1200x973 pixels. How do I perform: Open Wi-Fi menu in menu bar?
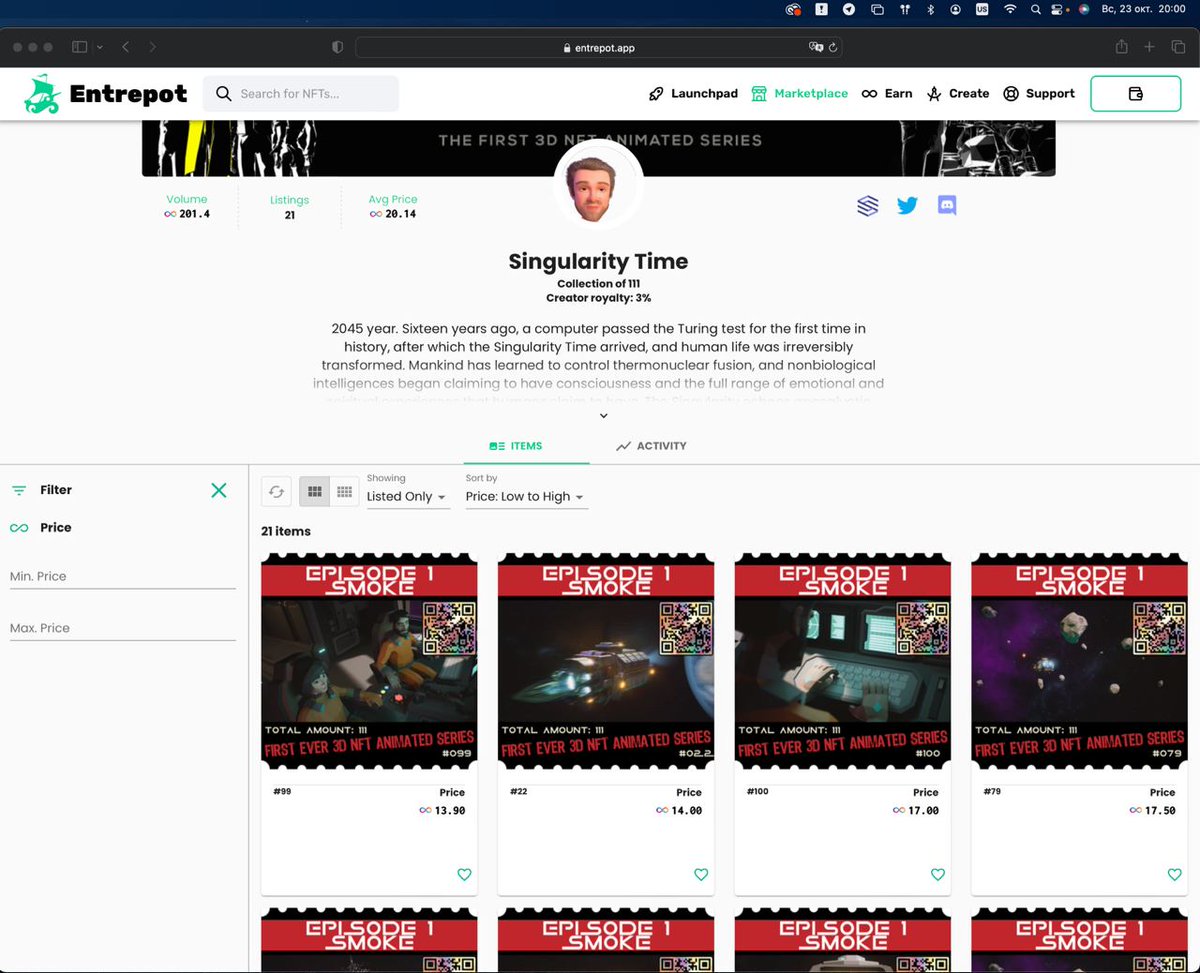tap(1010, 9)
